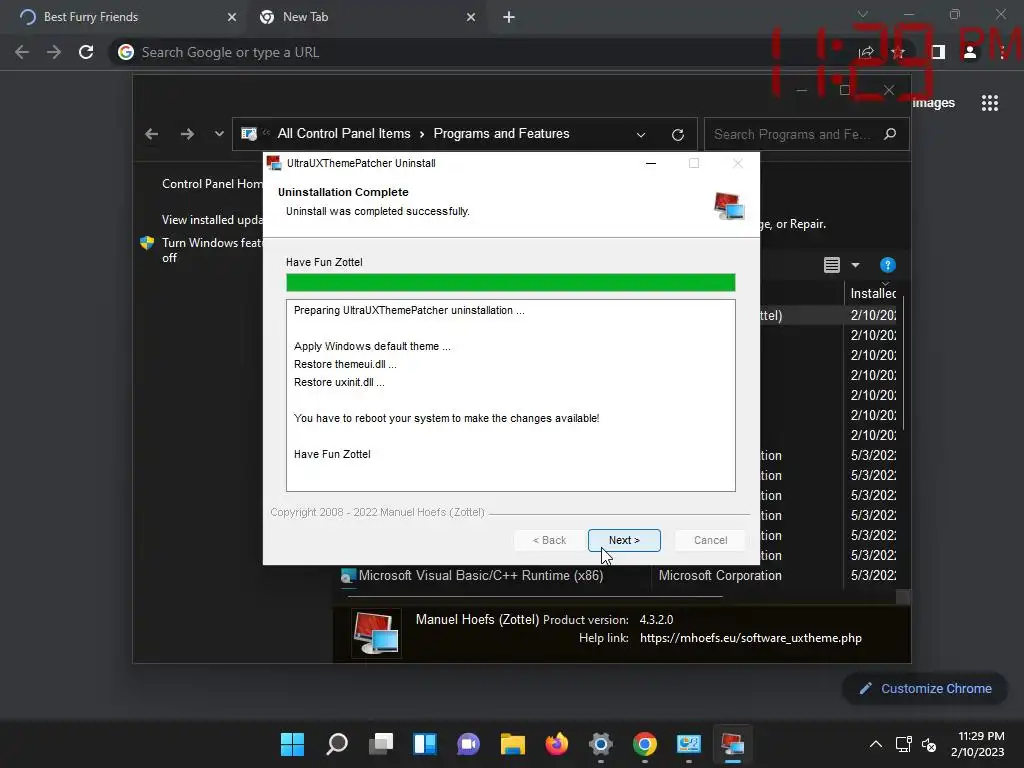Viewport: 1024px width, 768px height.
Task: Expand the view options dropdown arrow
Action: point(855,265)
